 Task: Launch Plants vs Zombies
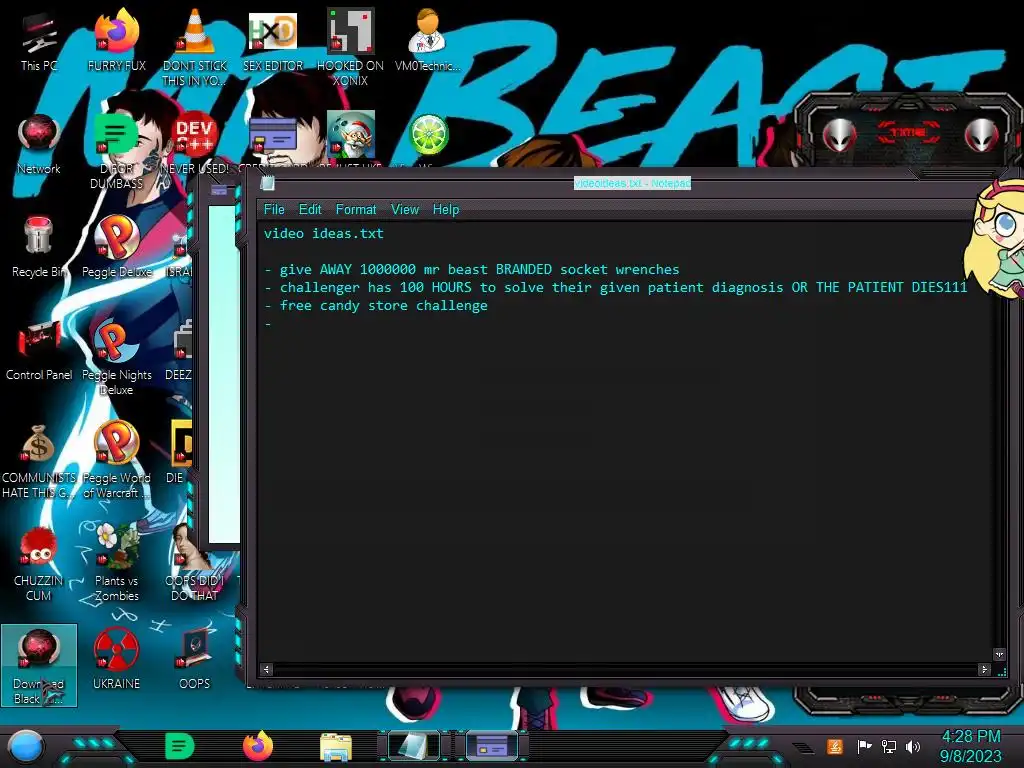coord(116,563)
